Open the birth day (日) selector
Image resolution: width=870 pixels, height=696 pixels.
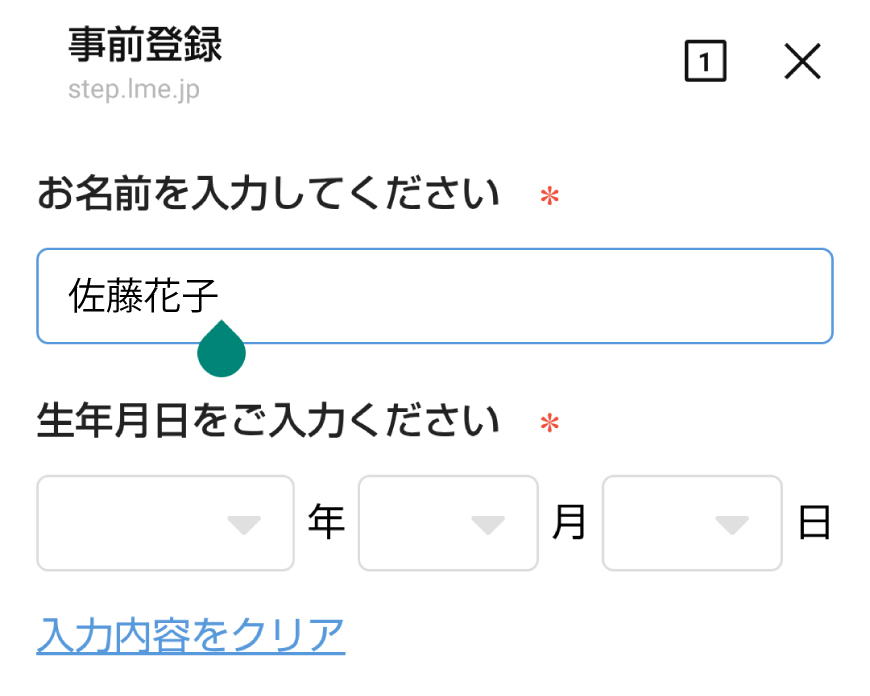691,522
